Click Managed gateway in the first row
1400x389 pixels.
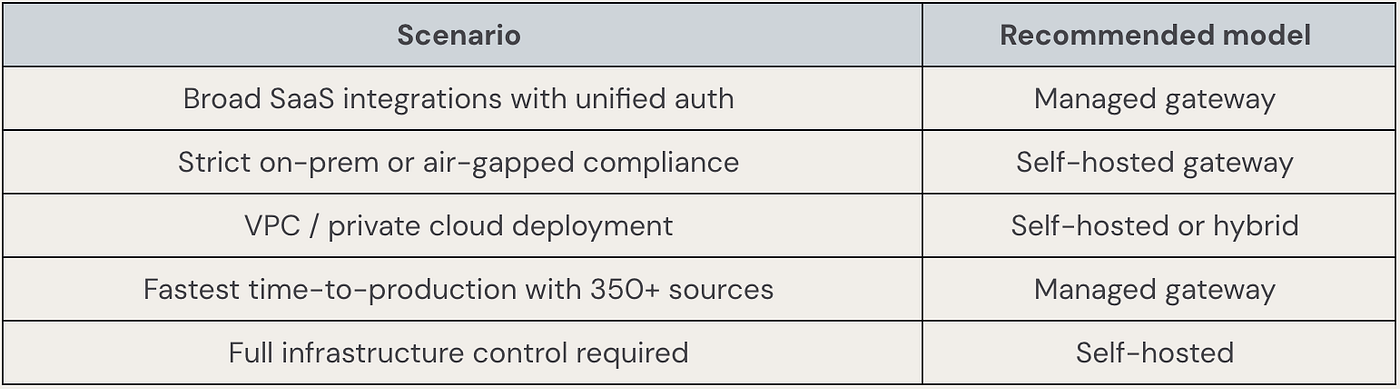pos(1155,98)
